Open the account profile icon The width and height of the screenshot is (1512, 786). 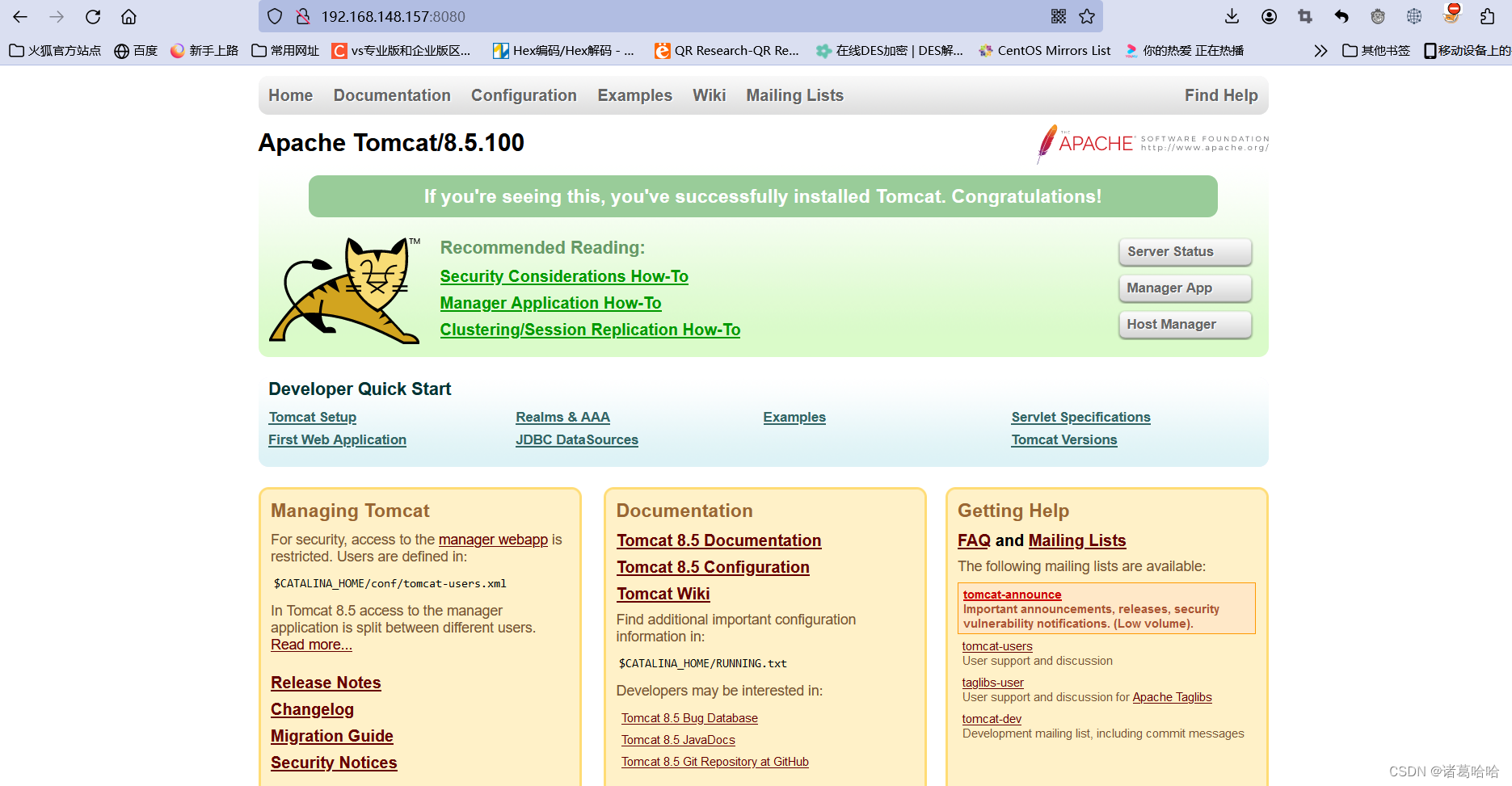(1269, 16)
